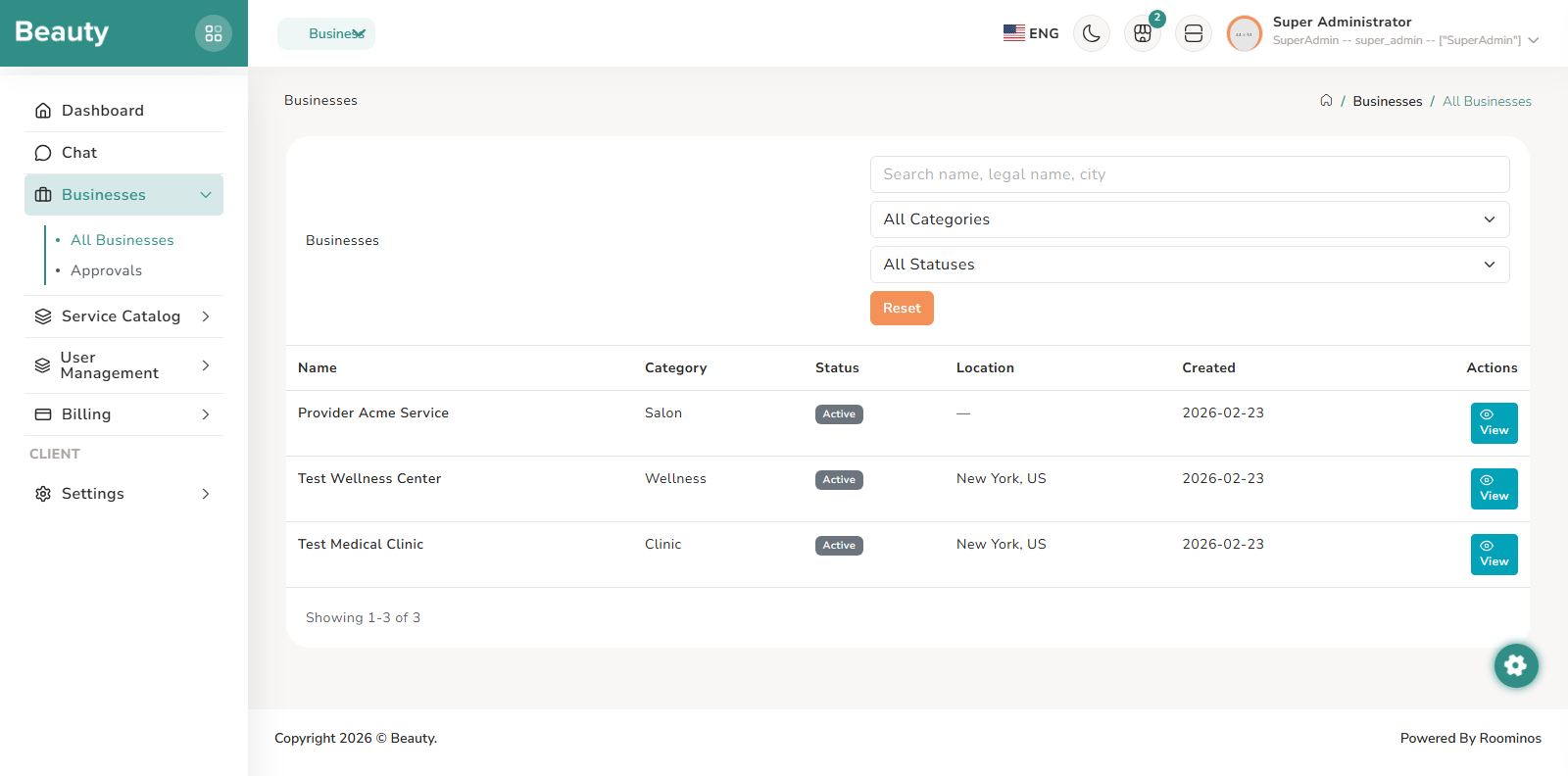Click the Beauty logo

(x=62, y=32)
